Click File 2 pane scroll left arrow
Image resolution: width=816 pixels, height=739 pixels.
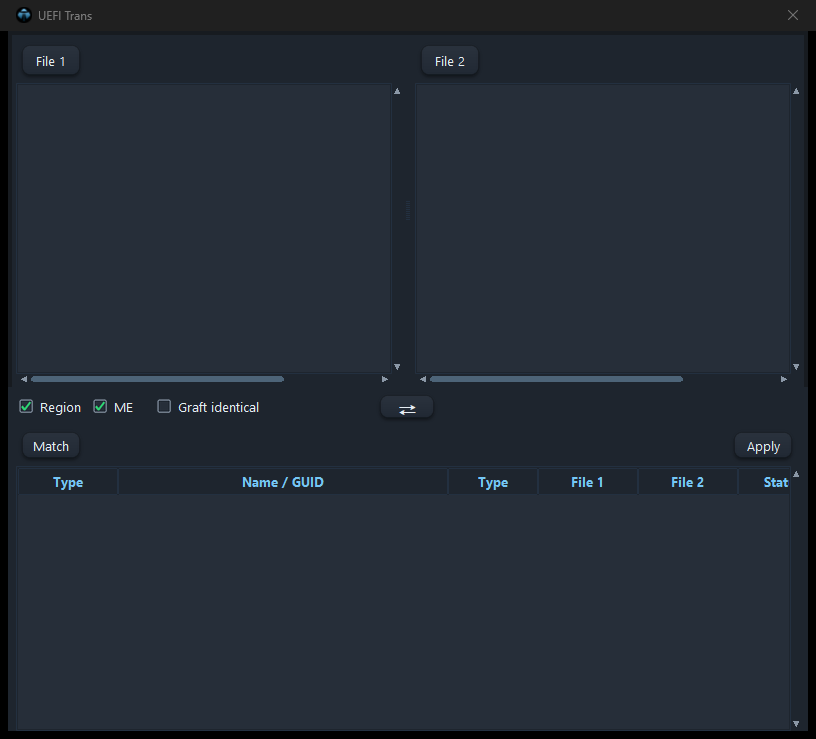423,379
